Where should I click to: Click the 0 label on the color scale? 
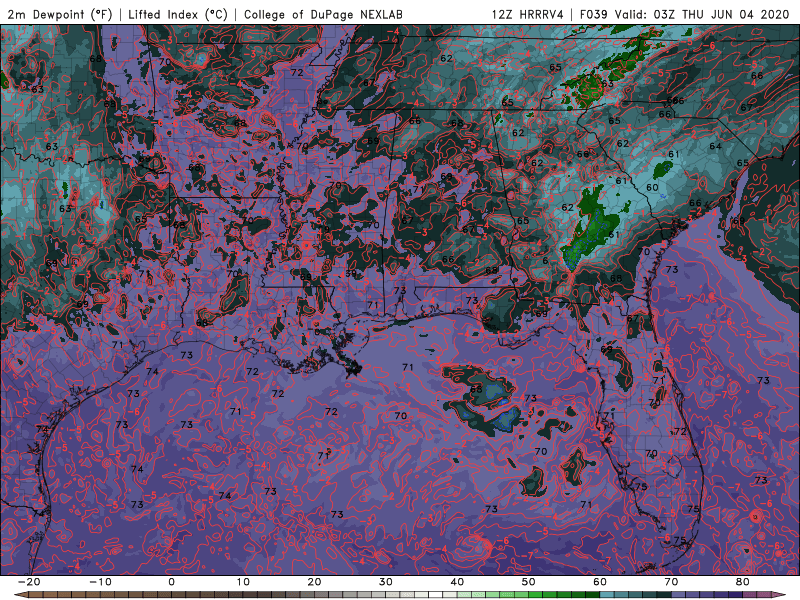171,582
